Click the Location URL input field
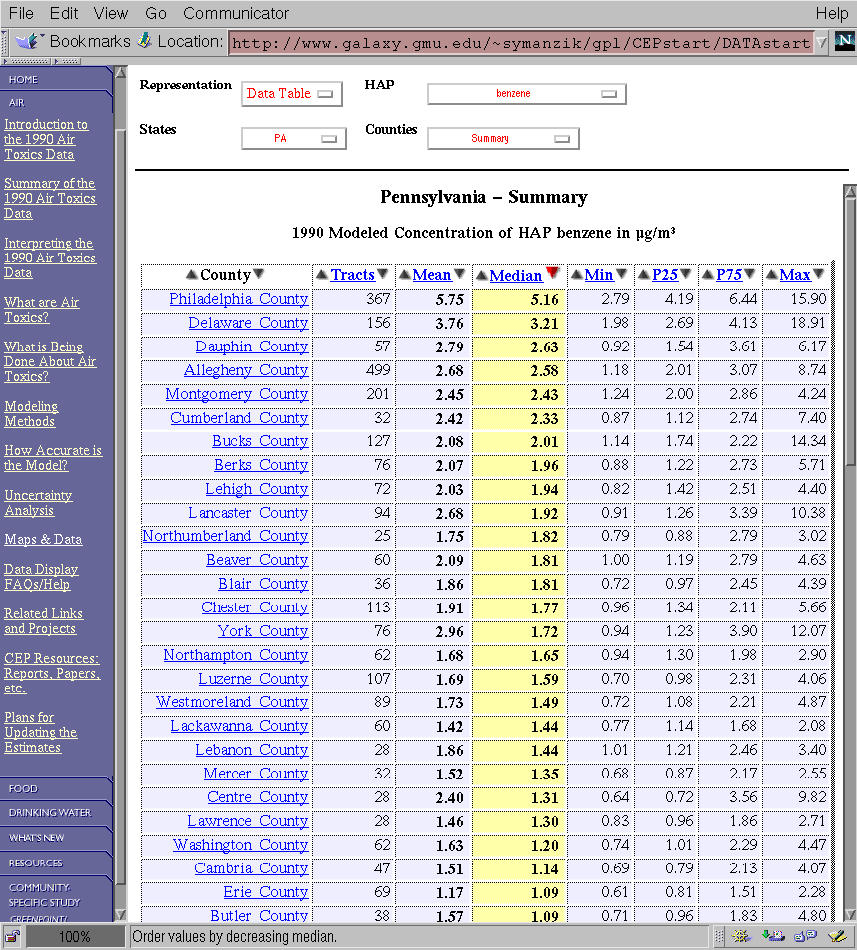This screenshot has height=950, width=857. click(518, 42)
